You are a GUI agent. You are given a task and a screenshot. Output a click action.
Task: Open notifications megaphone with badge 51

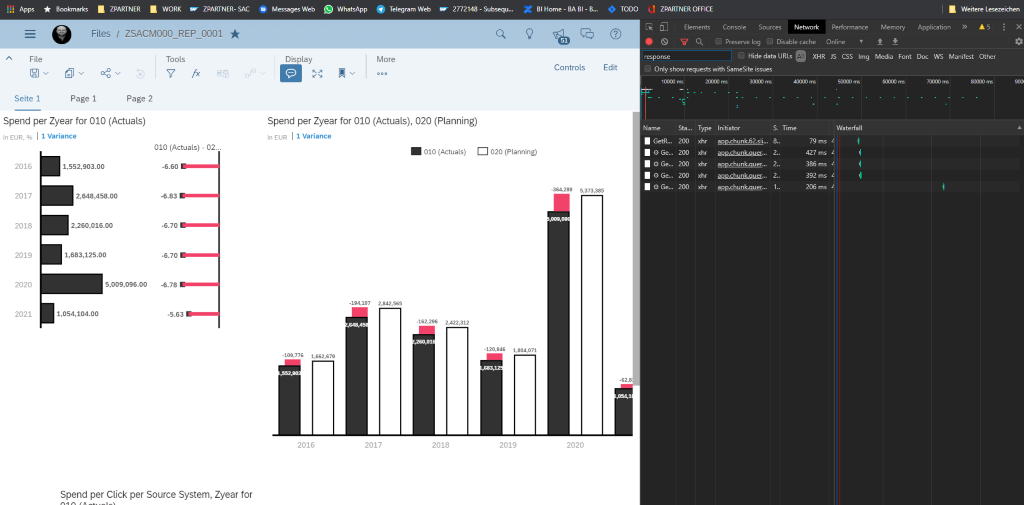(559, 35)
